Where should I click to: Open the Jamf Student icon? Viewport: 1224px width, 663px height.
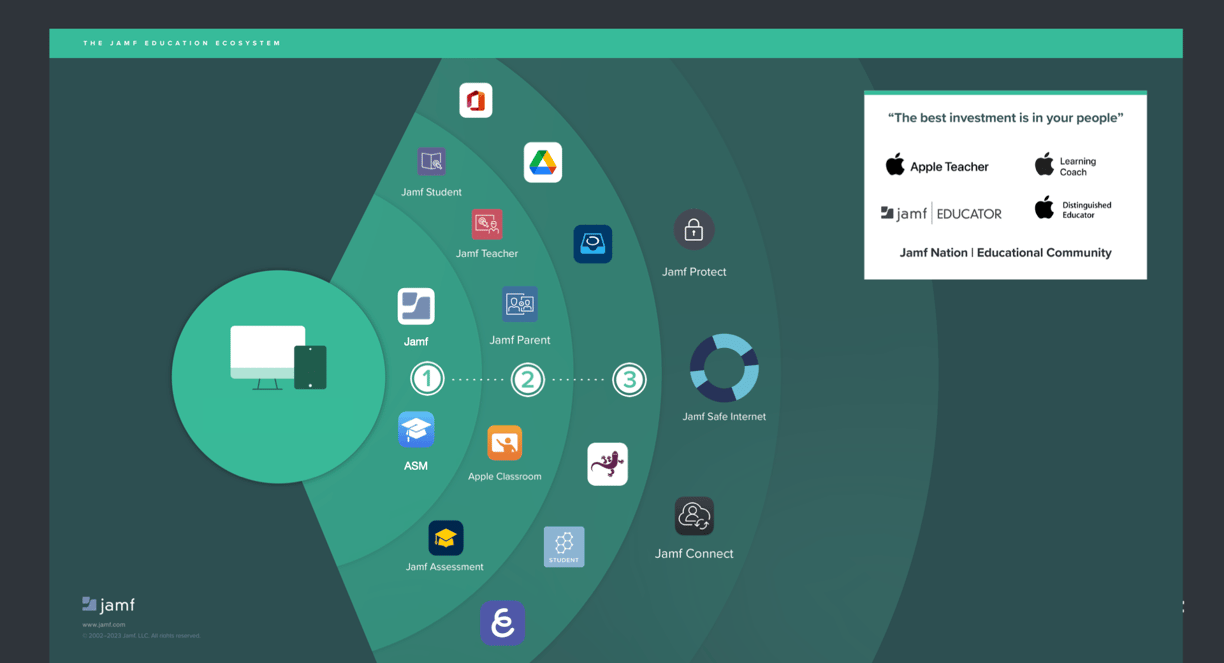point(431,161)
